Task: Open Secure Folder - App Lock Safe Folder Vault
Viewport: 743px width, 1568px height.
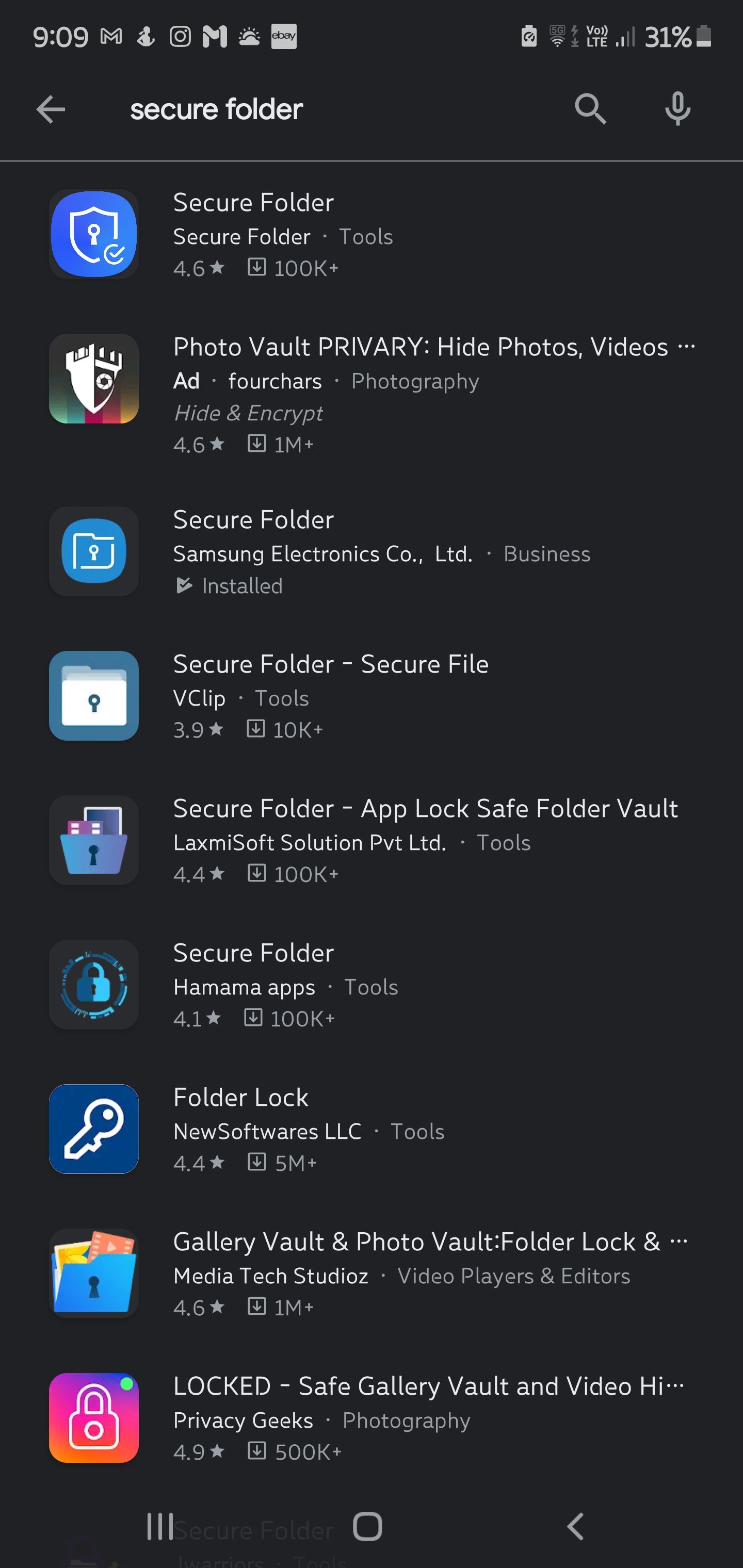Action: 425,809
